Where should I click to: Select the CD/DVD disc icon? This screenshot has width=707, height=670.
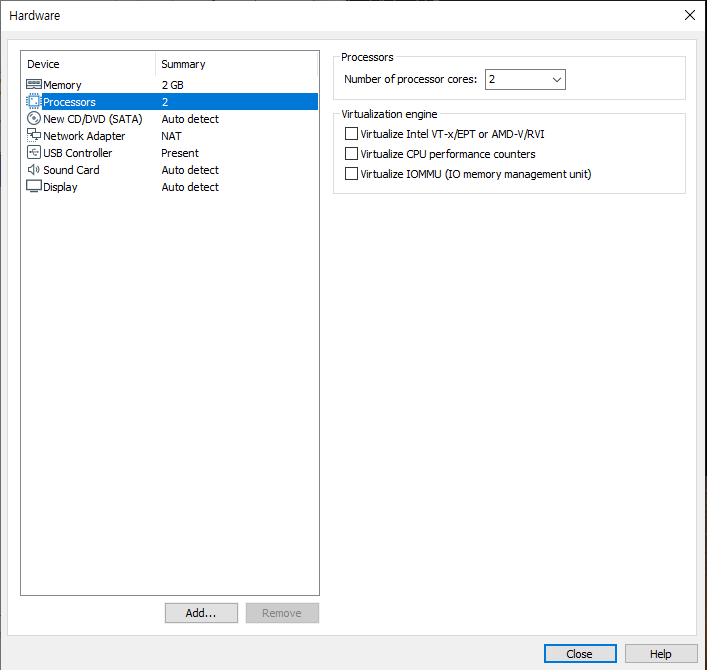pyautogui.click(x=33, y=119)
